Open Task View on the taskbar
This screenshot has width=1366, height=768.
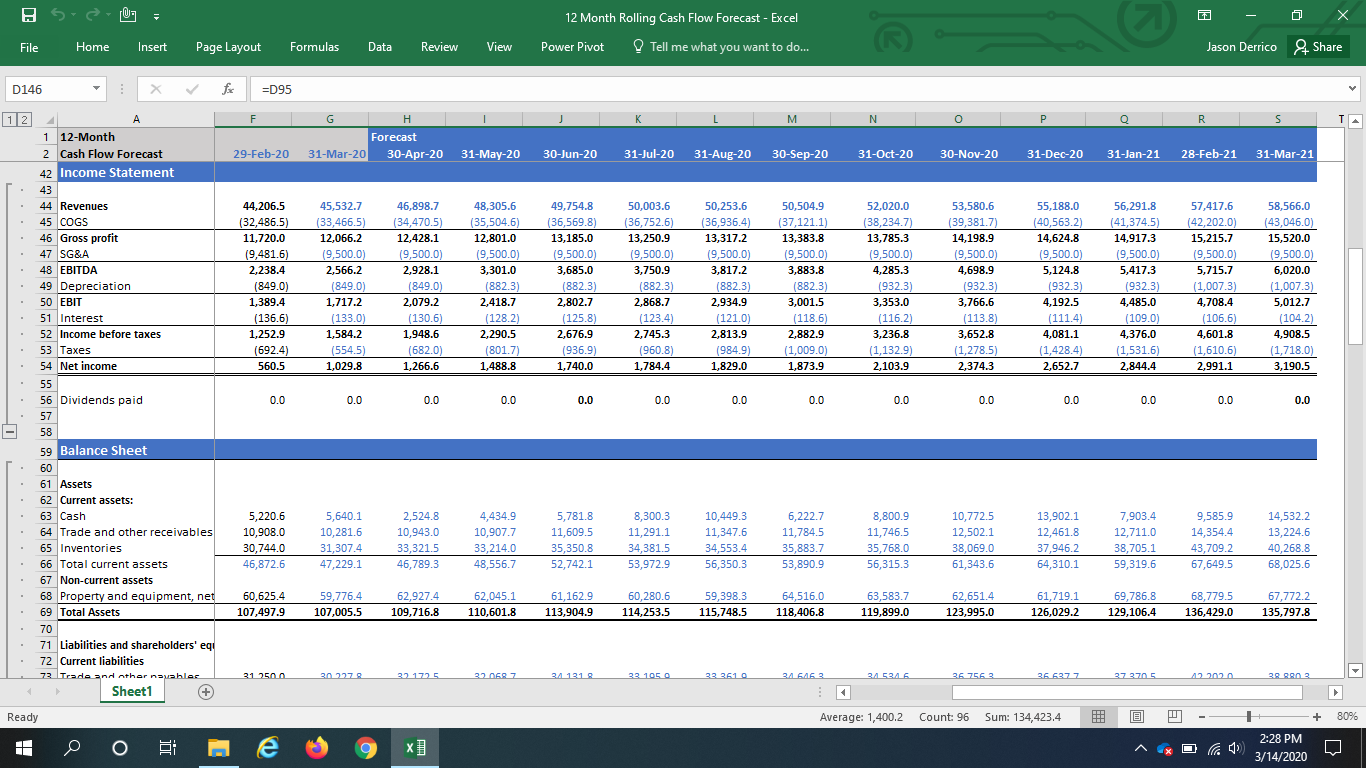coord(167,748)
